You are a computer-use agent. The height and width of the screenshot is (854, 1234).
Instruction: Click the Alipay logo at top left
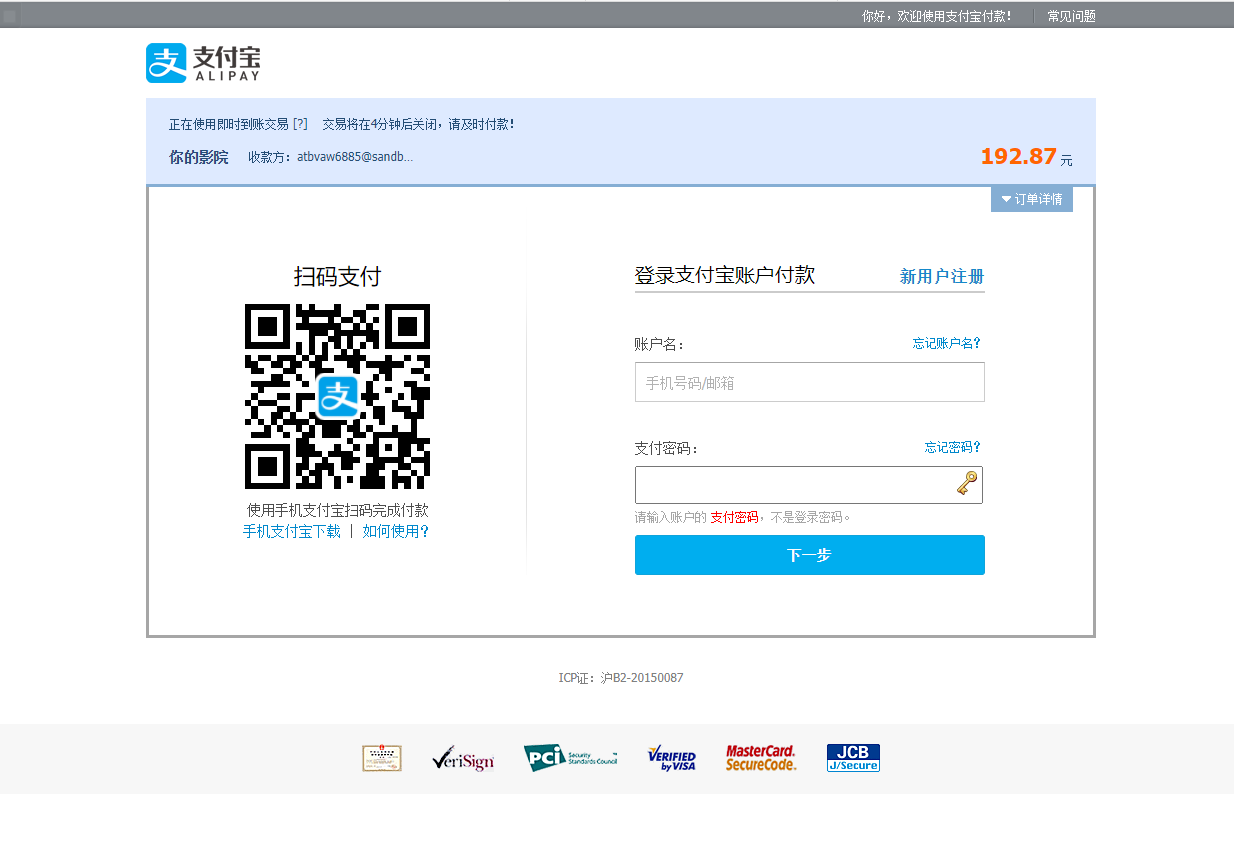(203, 63)
